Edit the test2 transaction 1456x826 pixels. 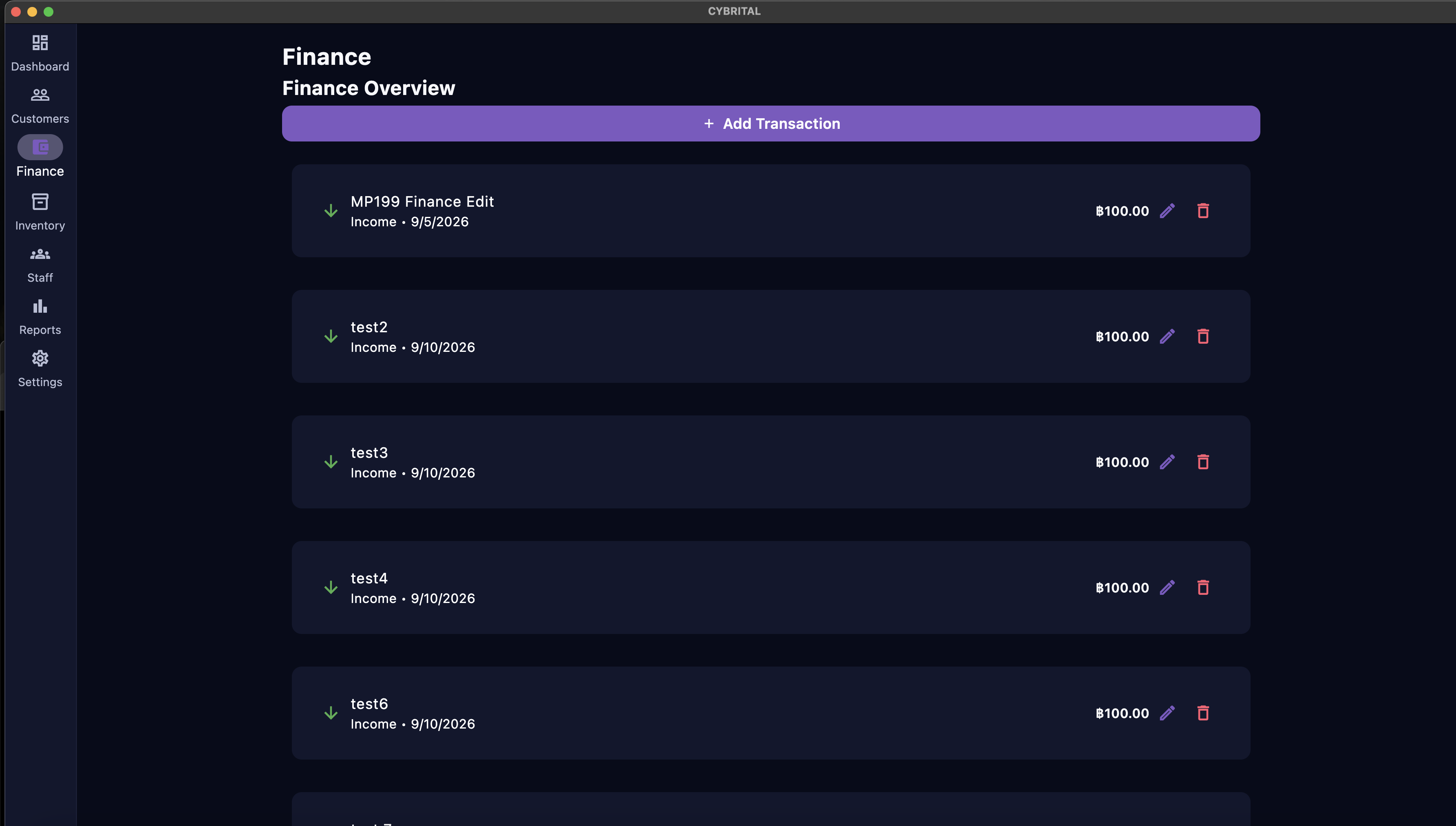point(1167,336)
